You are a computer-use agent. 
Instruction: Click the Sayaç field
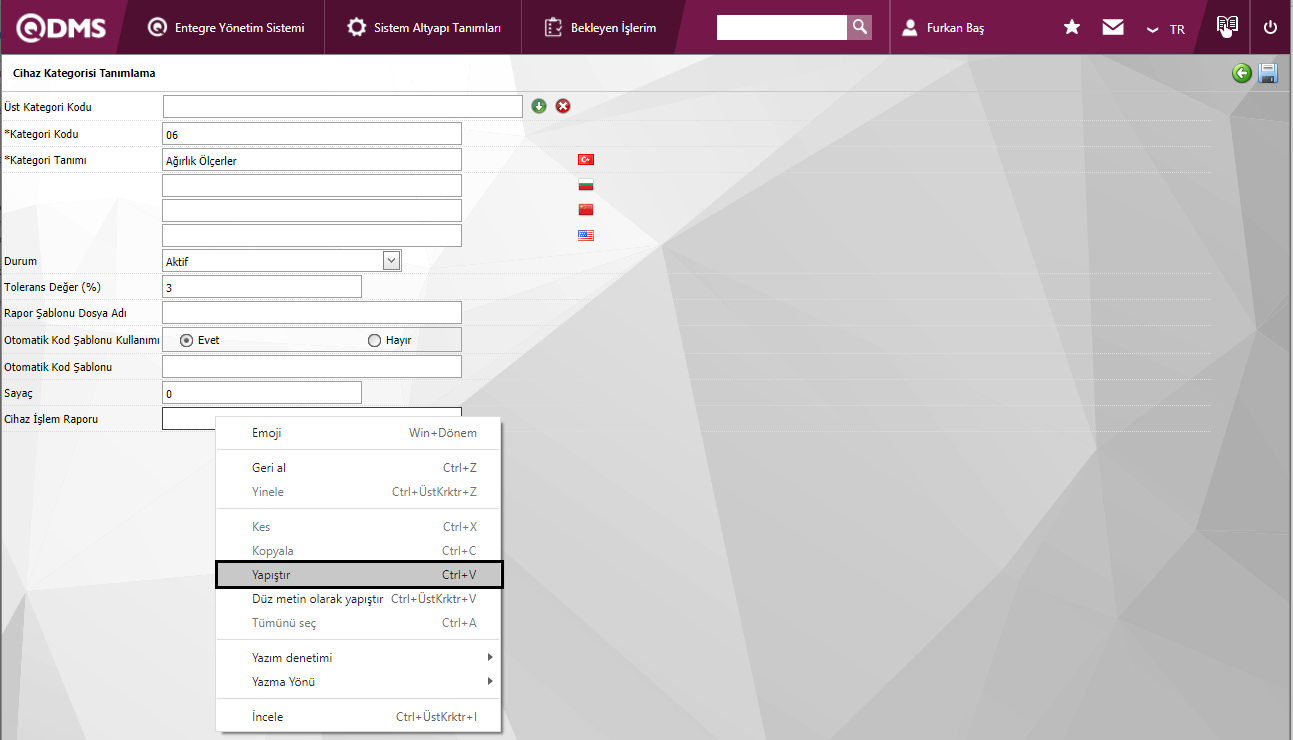tap(262, 393)
